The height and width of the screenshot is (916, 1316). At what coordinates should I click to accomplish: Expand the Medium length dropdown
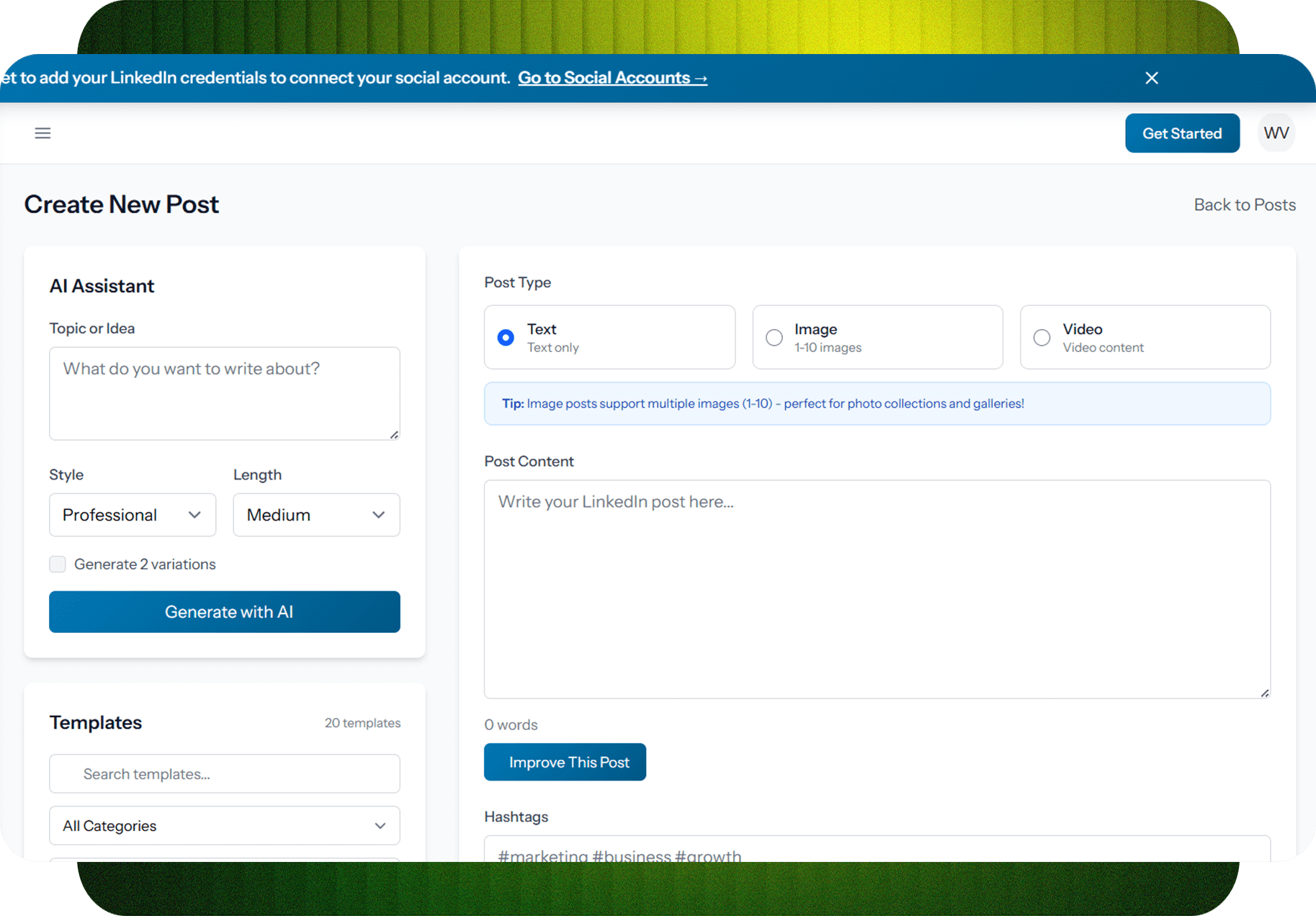click(x=316, y=515)
